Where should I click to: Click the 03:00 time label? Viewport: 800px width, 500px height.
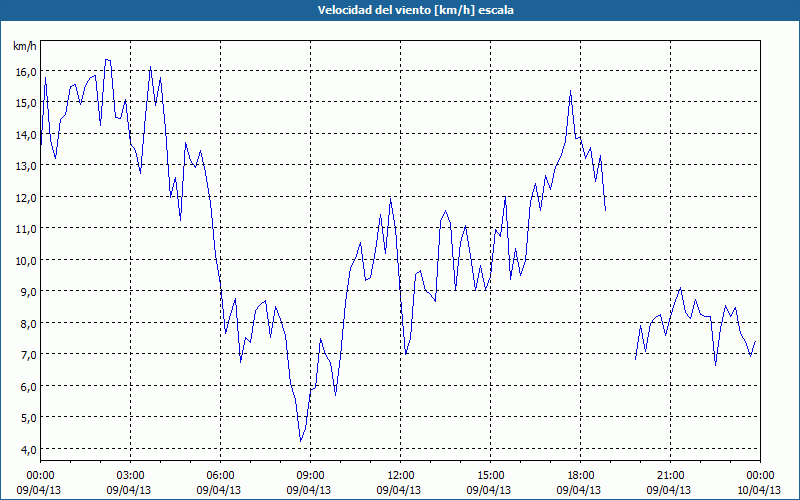[x=131, y=476]
